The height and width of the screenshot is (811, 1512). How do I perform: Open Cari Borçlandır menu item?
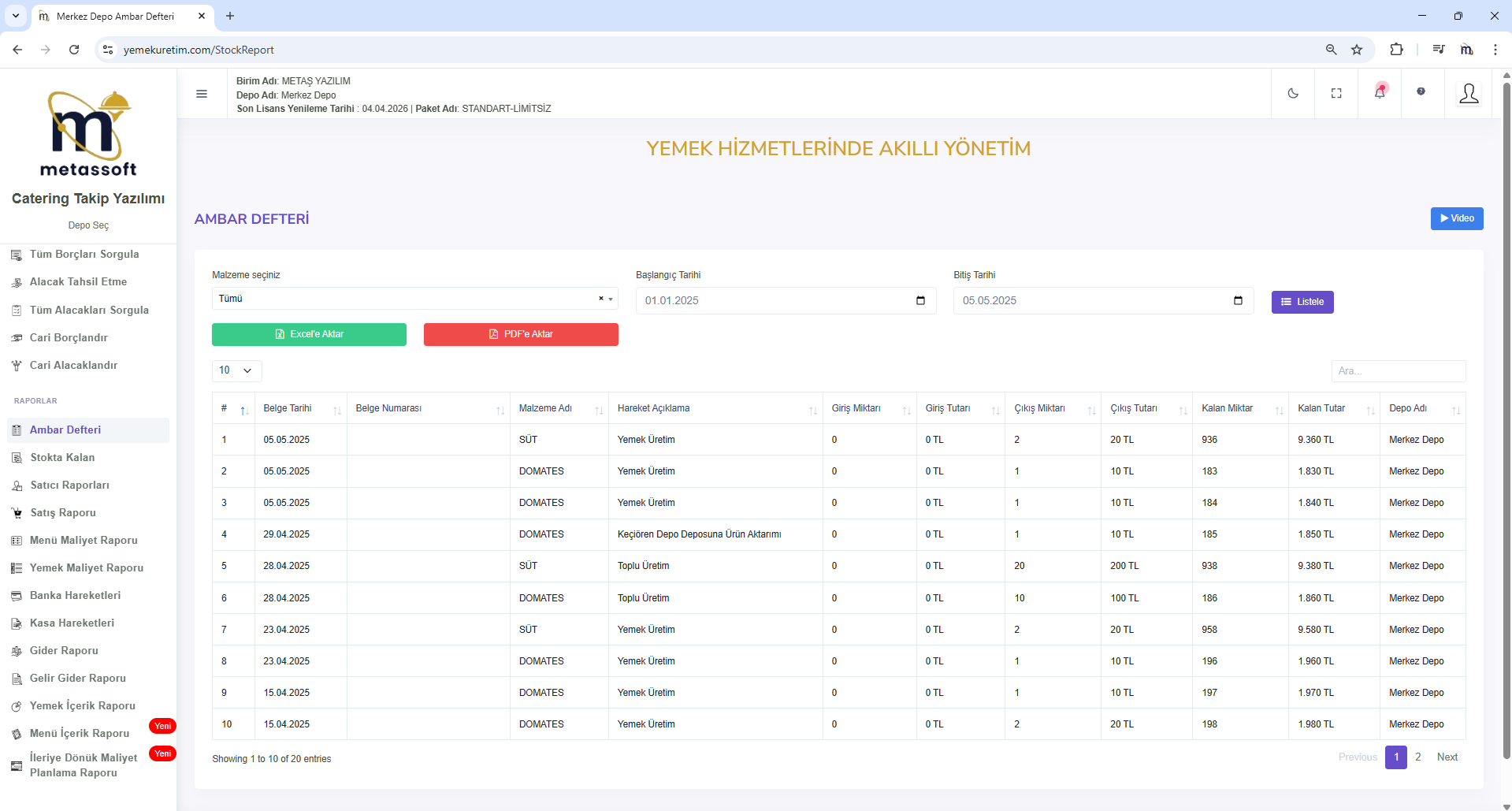click(x=69, y=337)
